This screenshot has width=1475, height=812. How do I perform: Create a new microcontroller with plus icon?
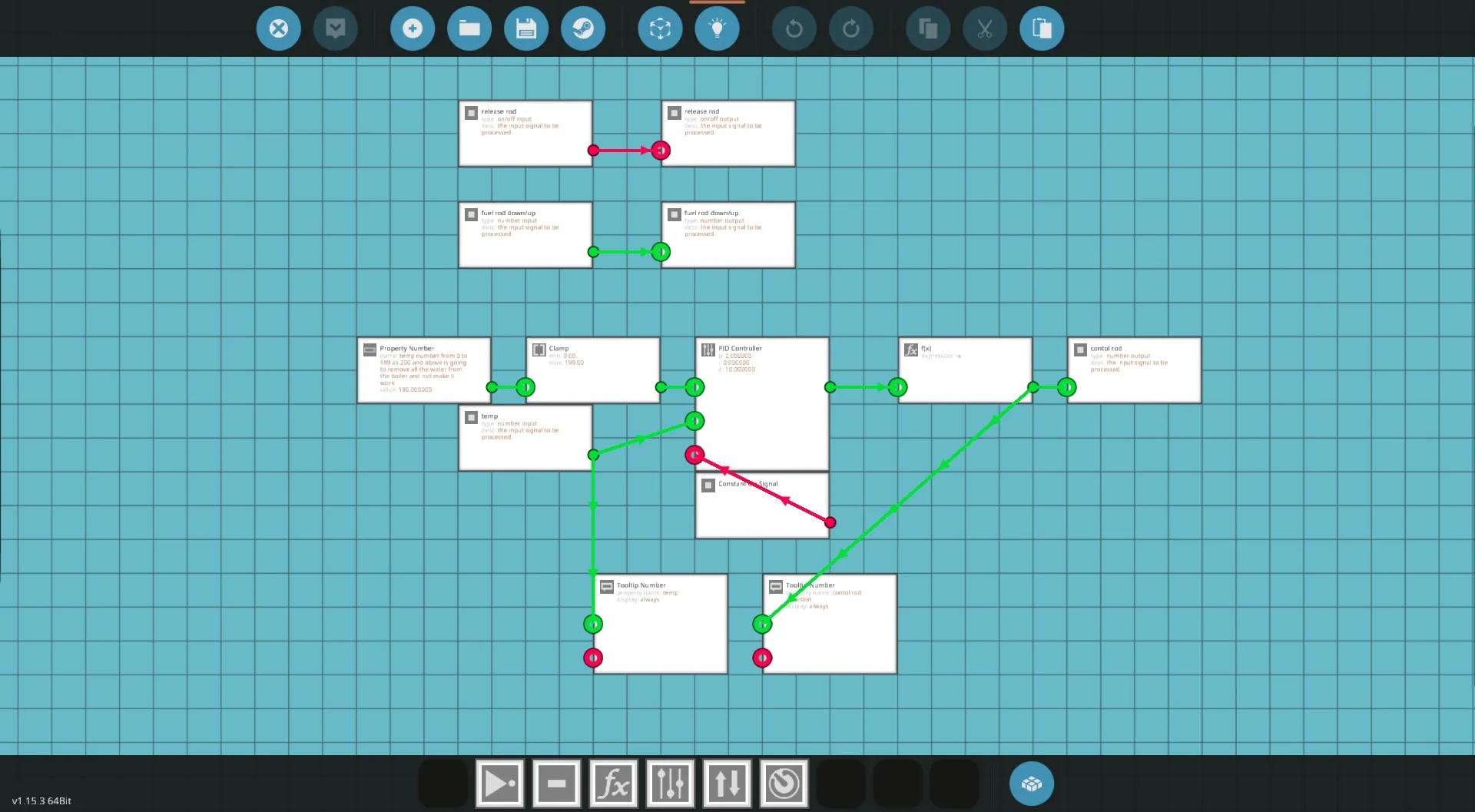412,29
